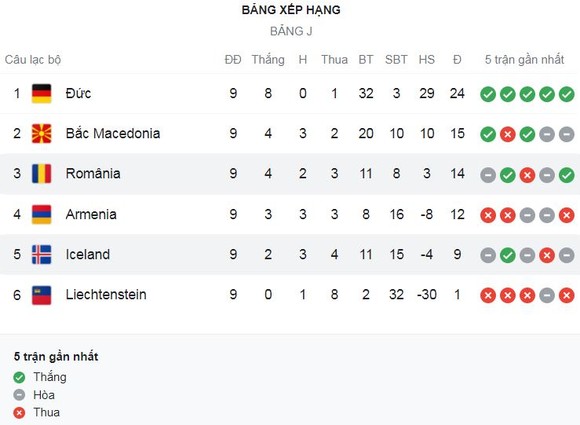The width and height of the screenshot is (580, 425).
Task: Click the North Macedonia flag icon
Action: (x=41, y=134)
